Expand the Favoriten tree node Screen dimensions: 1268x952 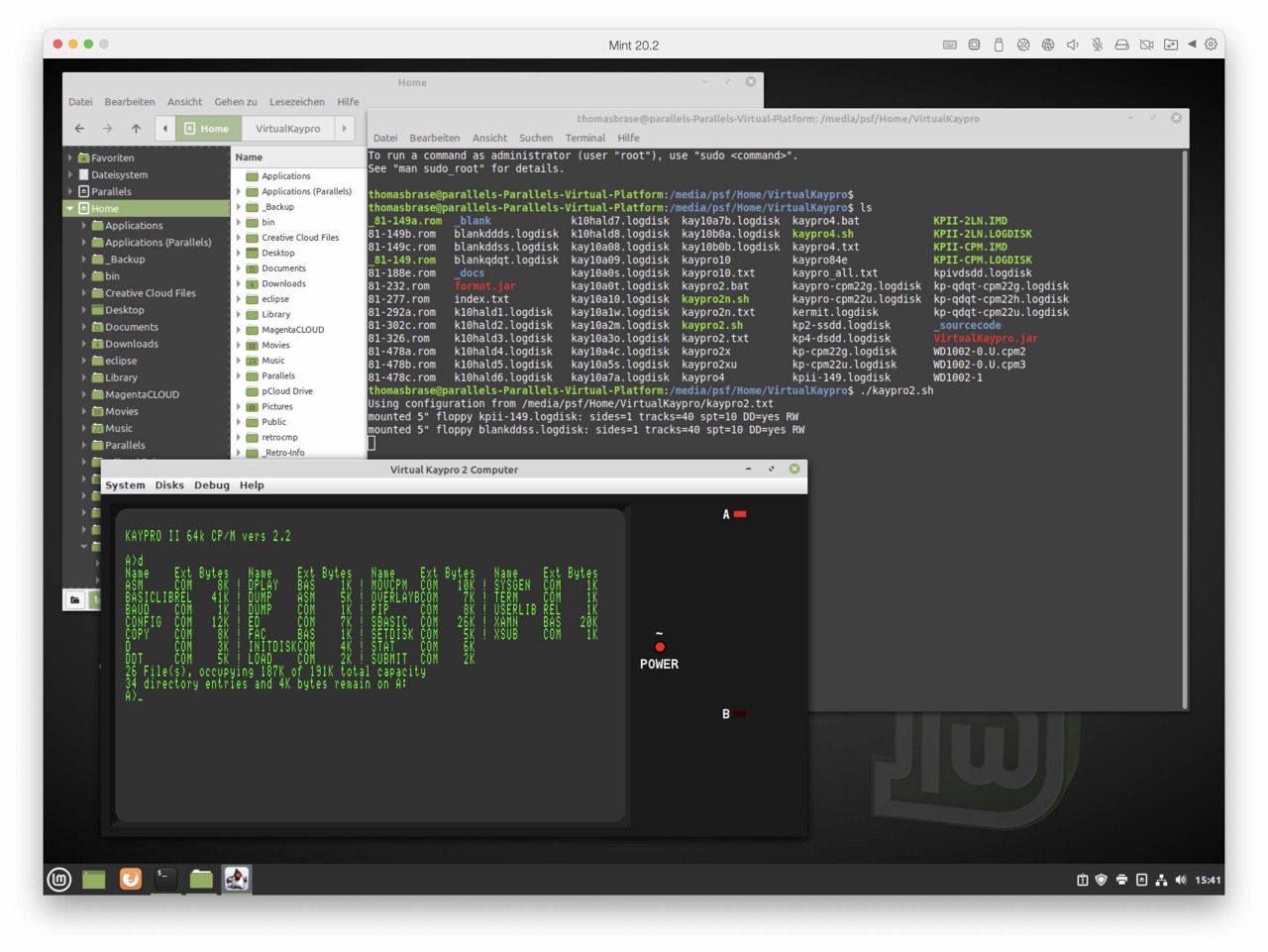click(70, 158)
